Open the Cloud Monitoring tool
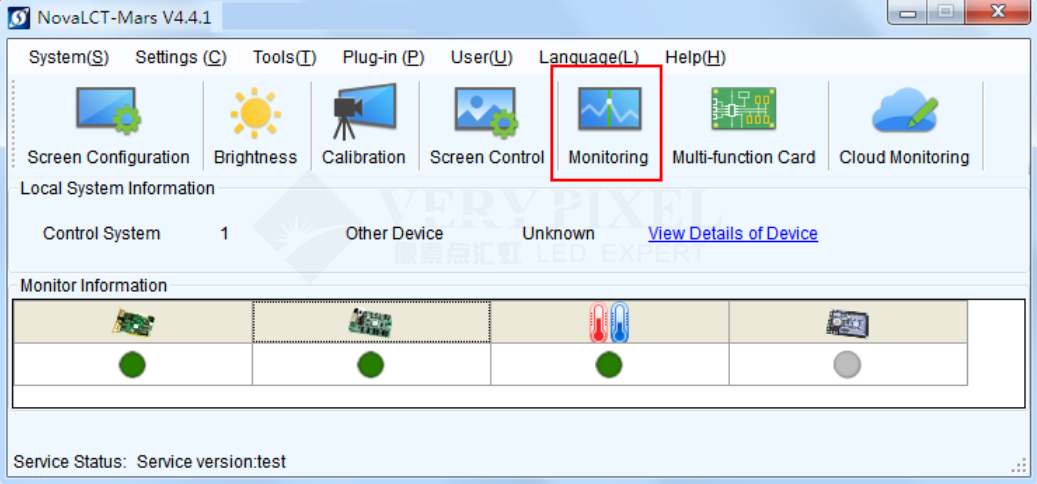The width and height of the screenshot is (1037, 484). pyautogui.click(x=904, y=126)
